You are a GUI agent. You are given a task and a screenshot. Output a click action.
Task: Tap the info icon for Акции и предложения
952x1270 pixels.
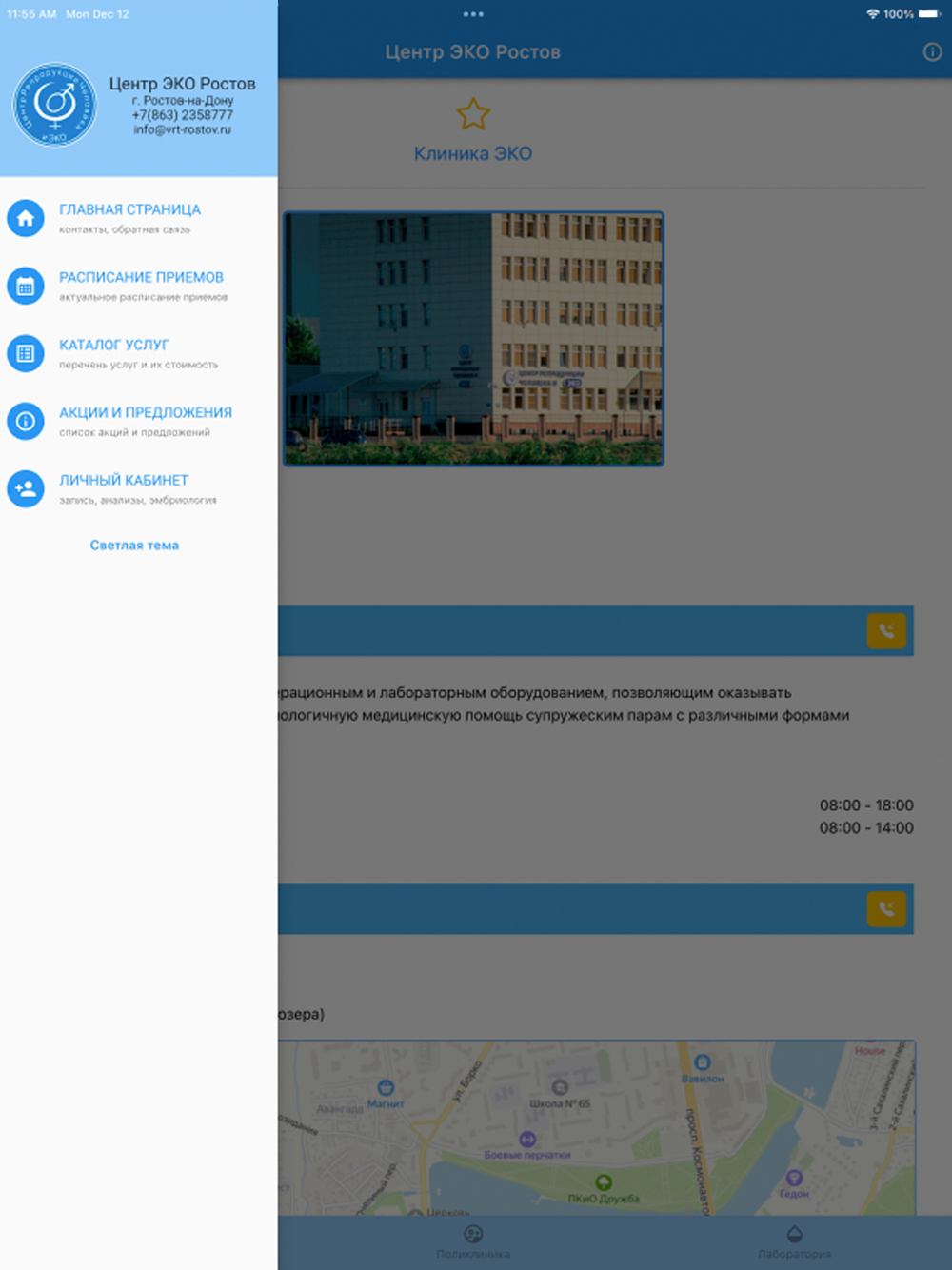(x=26, y=421)
